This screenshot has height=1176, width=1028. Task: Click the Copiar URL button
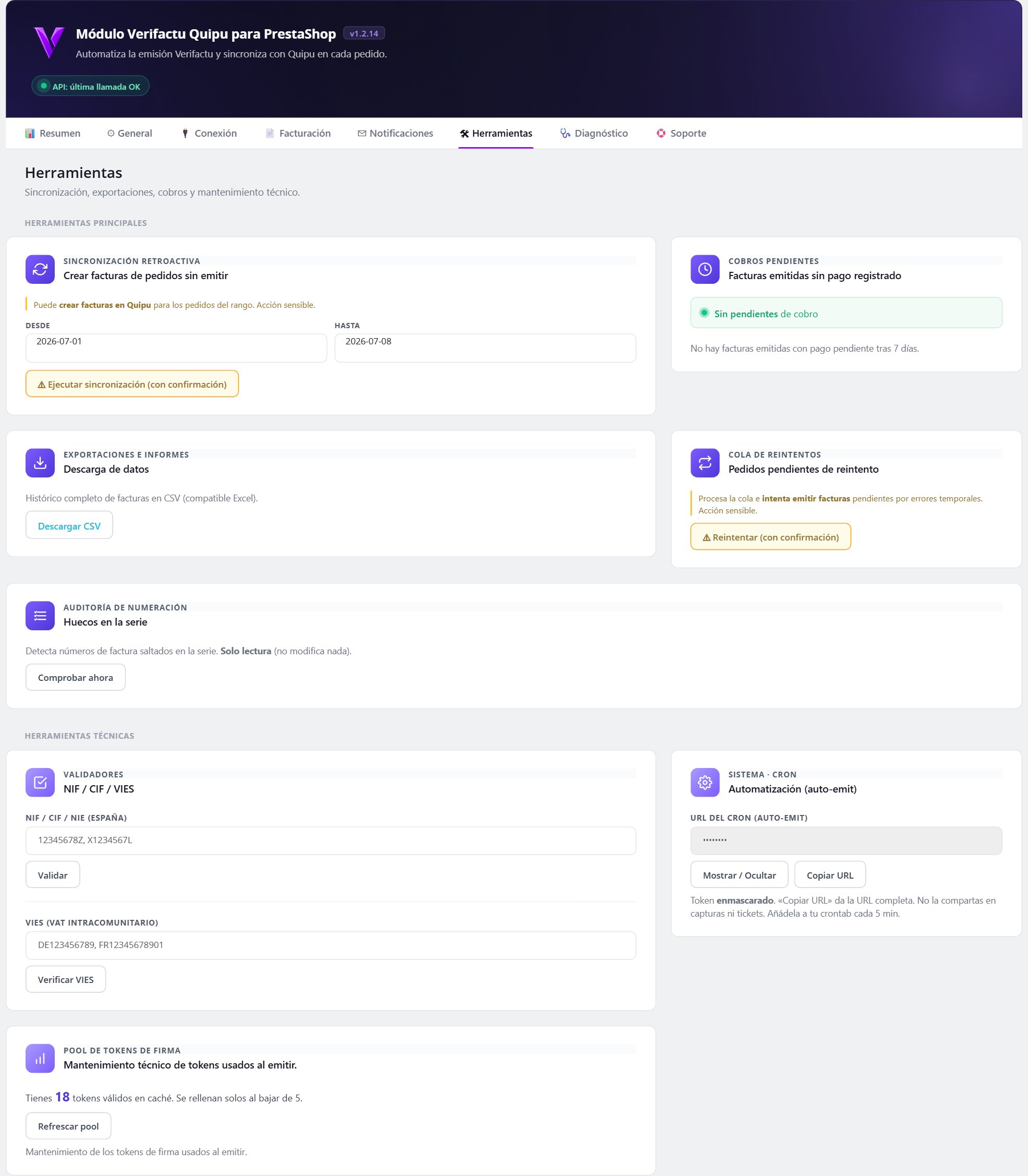coord(830,874)
